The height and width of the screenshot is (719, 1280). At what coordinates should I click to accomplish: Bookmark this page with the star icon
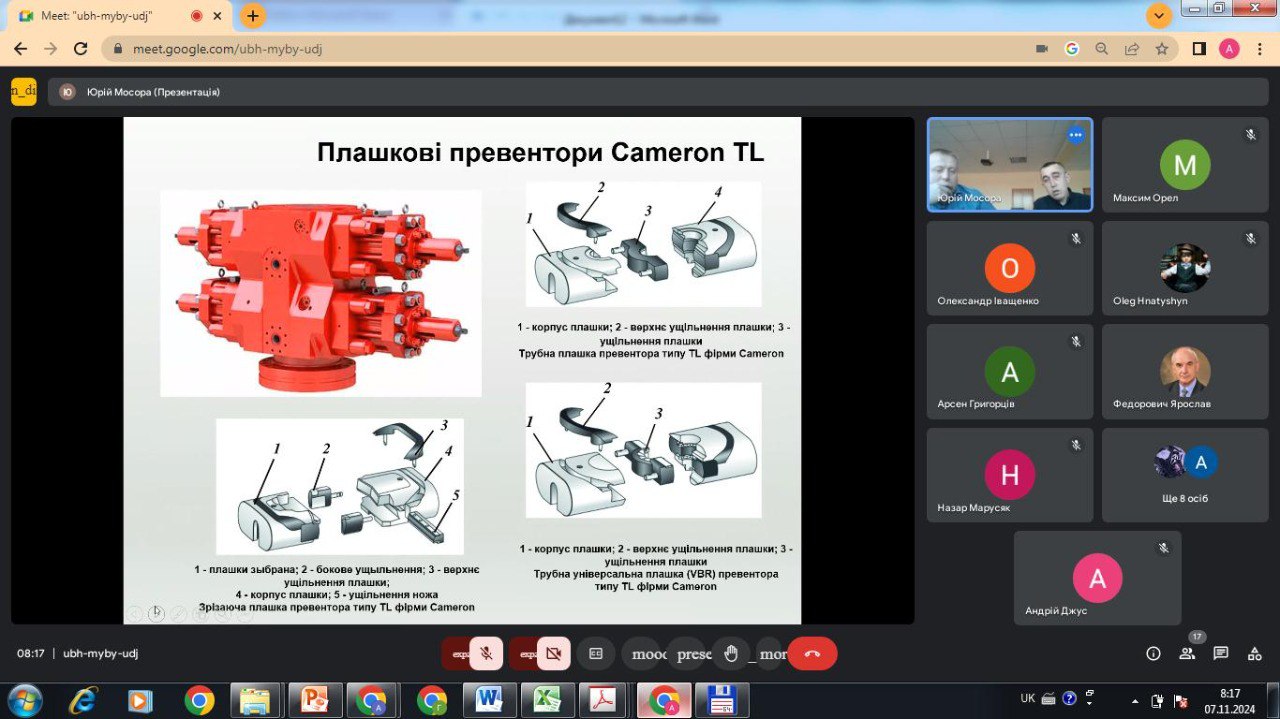(x=1162, y=49)
